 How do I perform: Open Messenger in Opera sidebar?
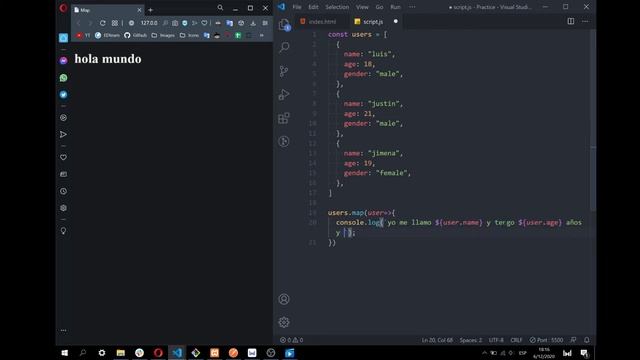(63, 60)
